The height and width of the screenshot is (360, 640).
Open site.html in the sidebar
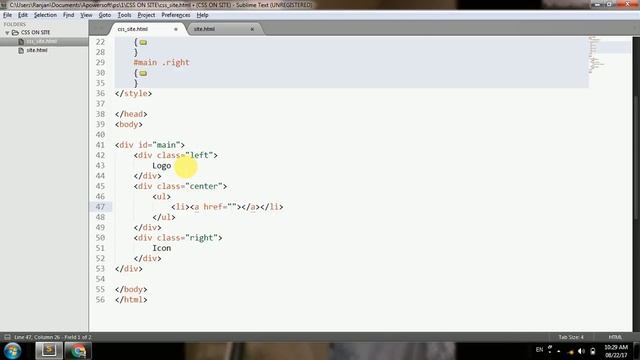37,50
